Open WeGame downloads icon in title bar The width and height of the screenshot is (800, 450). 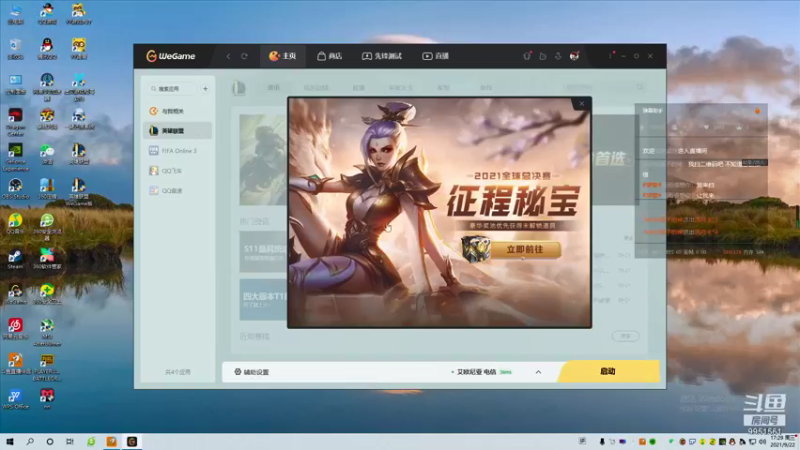click(558, 56)
